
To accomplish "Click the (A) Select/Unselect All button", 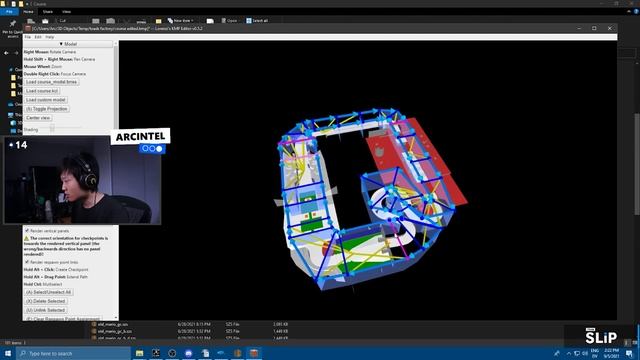I will pyautogui.click(x=49, y=292).
